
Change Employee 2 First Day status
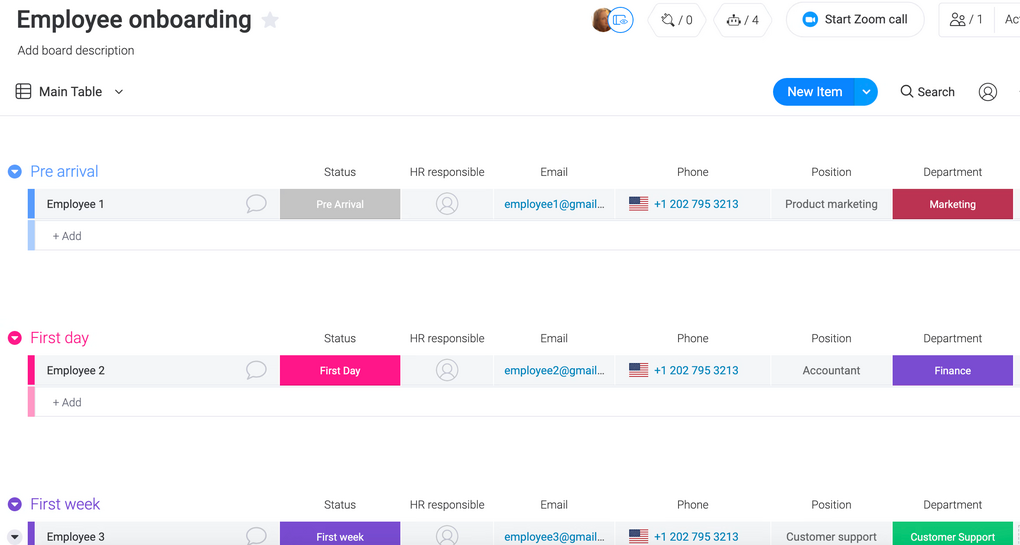pos(340,371)
